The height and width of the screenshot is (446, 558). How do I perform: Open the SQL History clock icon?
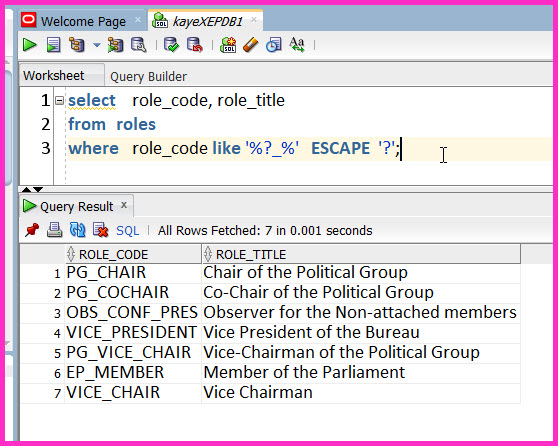coord(274,45)
